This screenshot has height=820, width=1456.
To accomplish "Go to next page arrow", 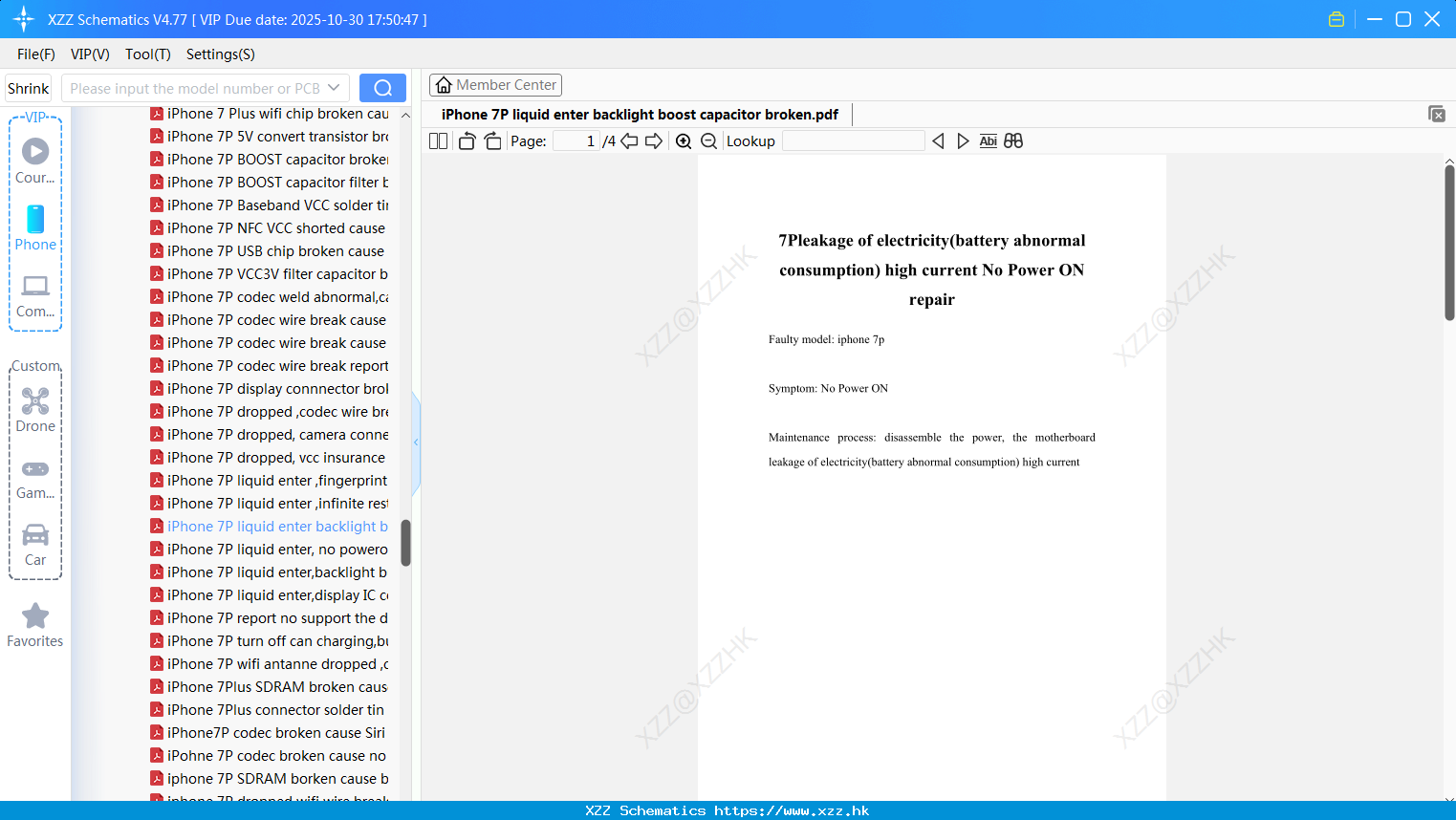I will click(654, 140).
